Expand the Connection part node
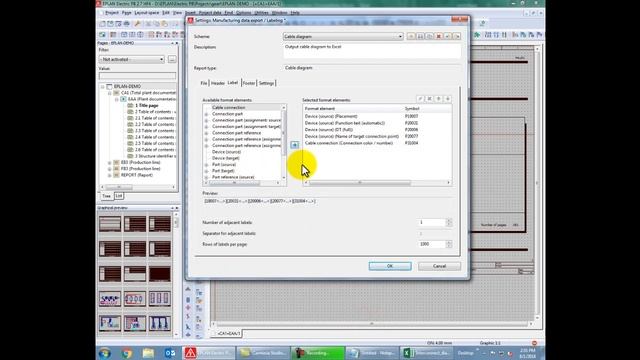Viewport: 640px width, 360px height. coord(206,114)
